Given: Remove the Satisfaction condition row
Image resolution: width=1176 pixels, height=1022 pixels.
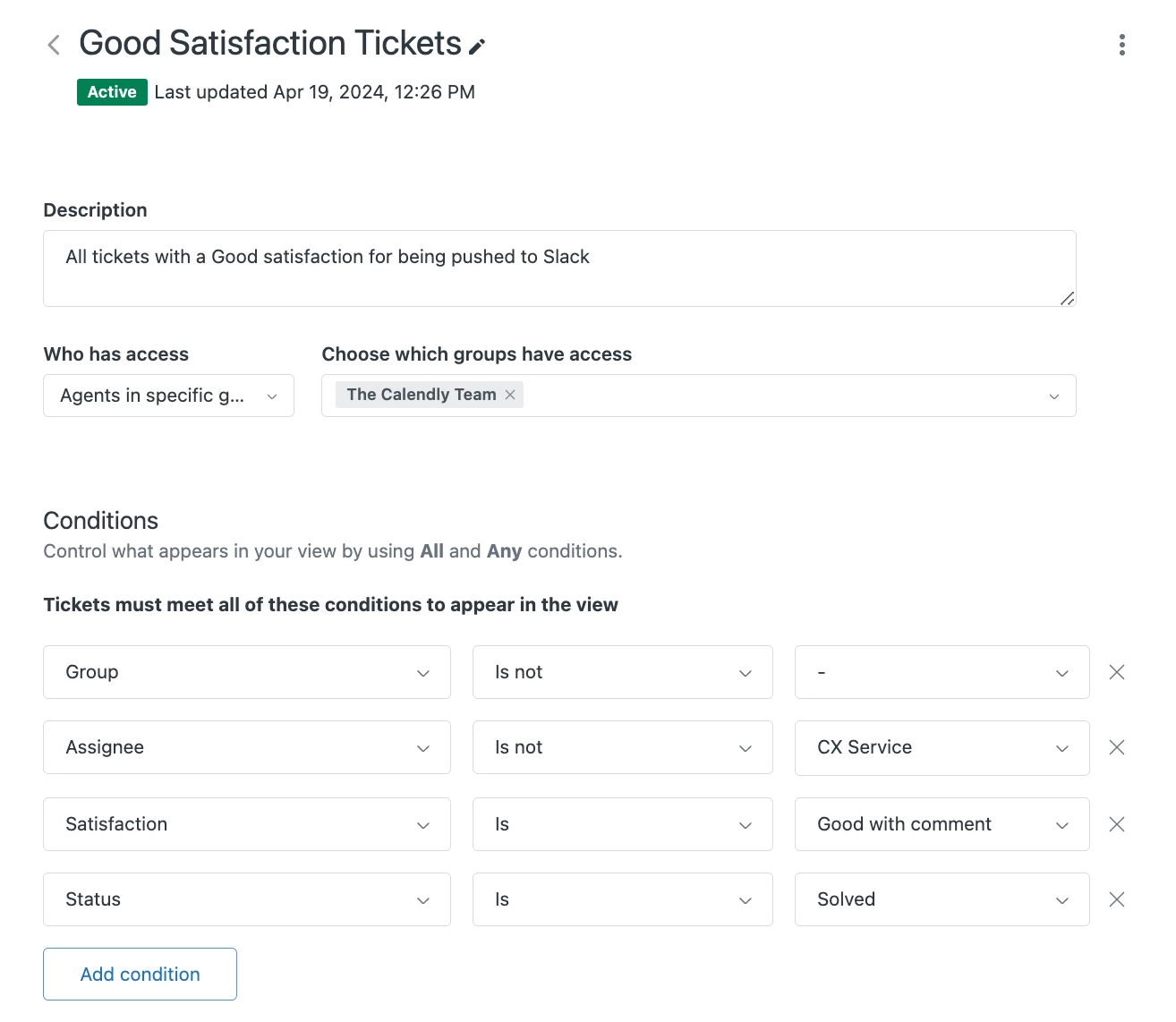Looking at the screenshot, I should pos(1116,824).
